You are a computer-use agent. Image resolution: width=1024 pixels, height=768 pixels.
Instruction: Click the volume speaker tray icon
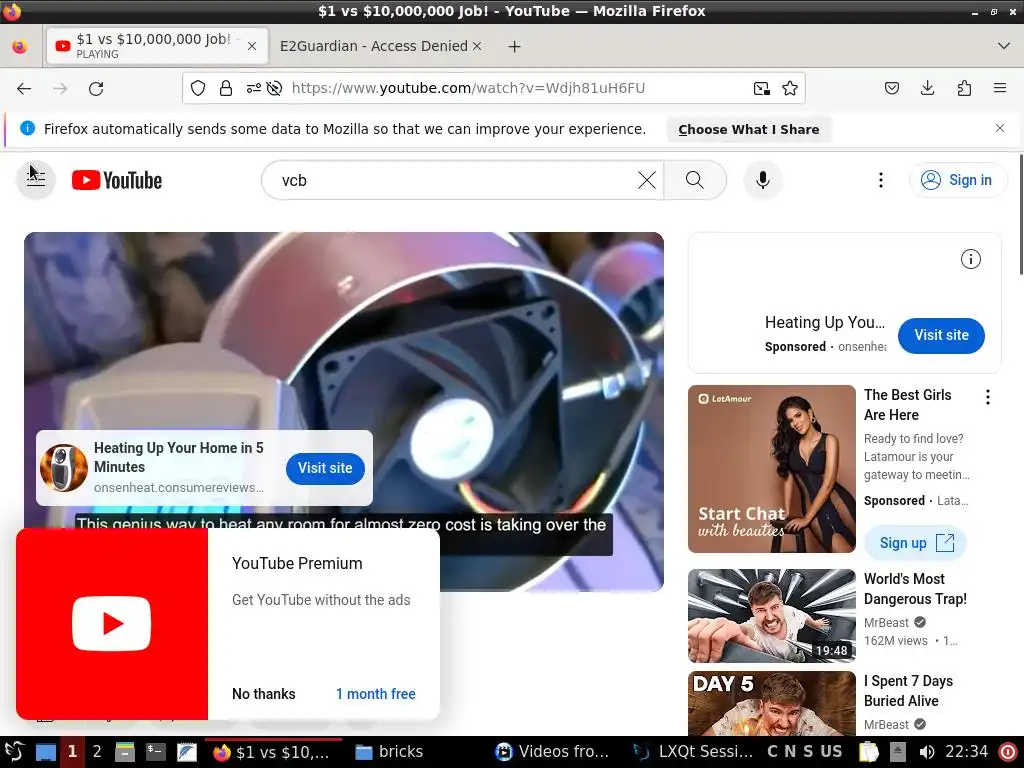click(927, 752)
